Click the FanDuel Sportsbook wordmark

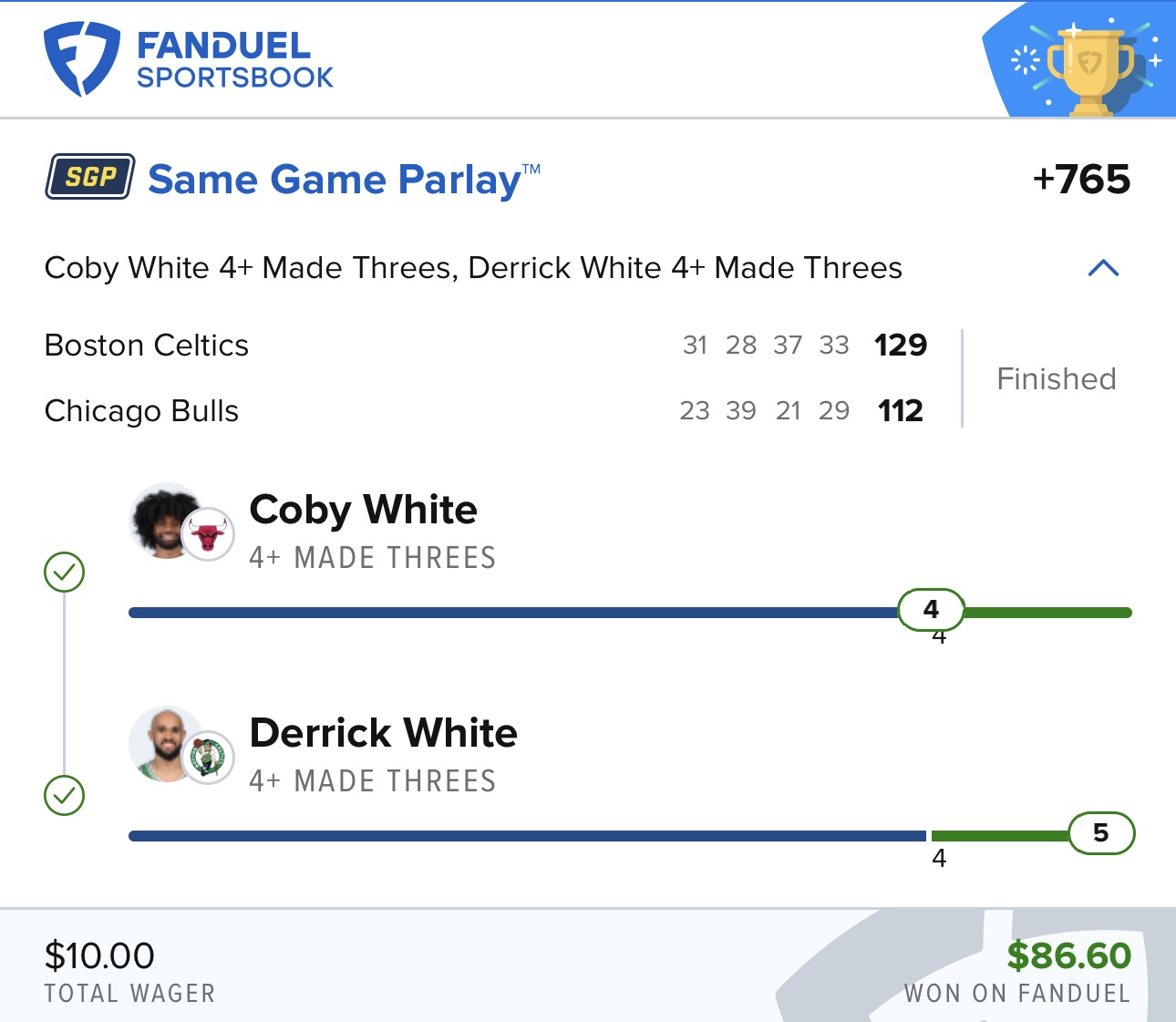[234, 60]
